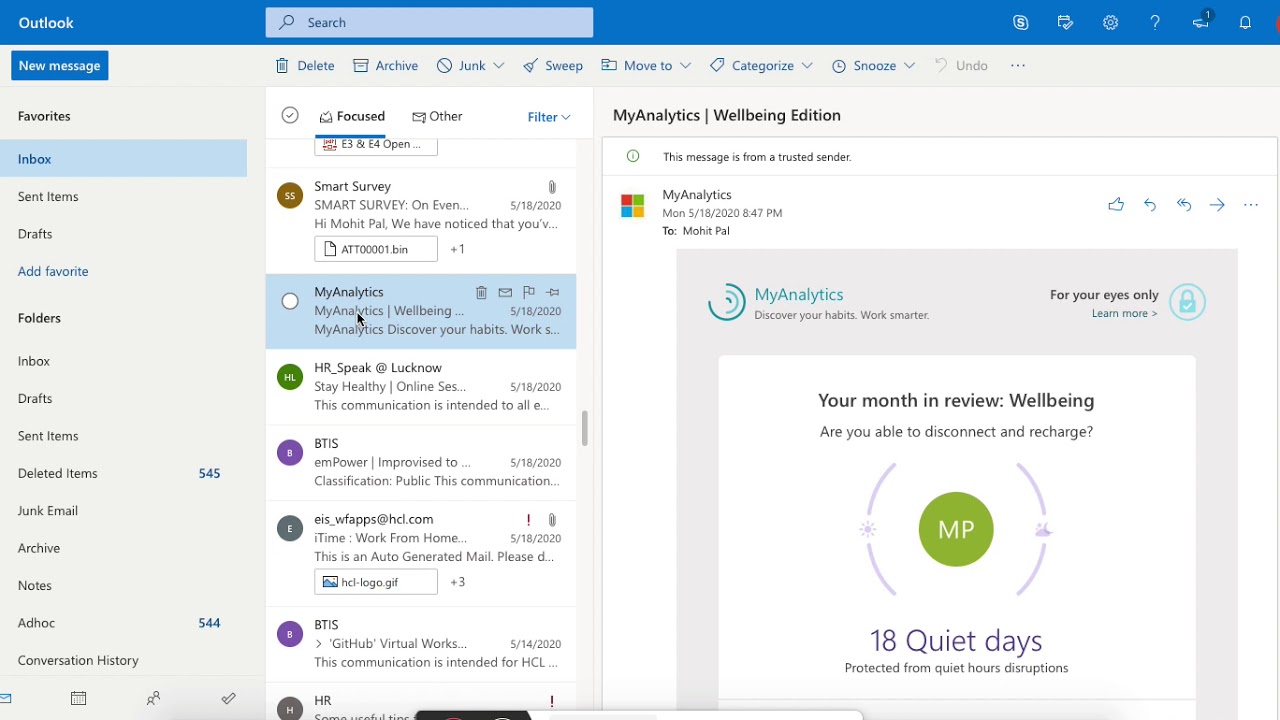Switch to Focused inbox tab

(352, 116)
